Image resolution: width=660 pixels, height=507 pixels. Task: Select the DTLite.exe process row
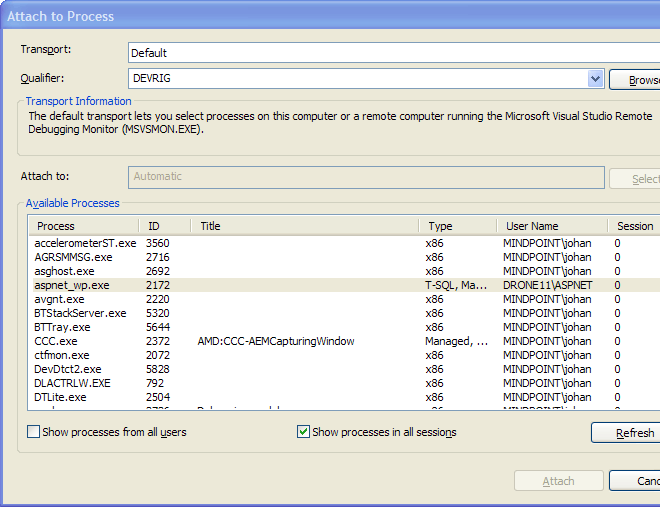tap(344, 397)
